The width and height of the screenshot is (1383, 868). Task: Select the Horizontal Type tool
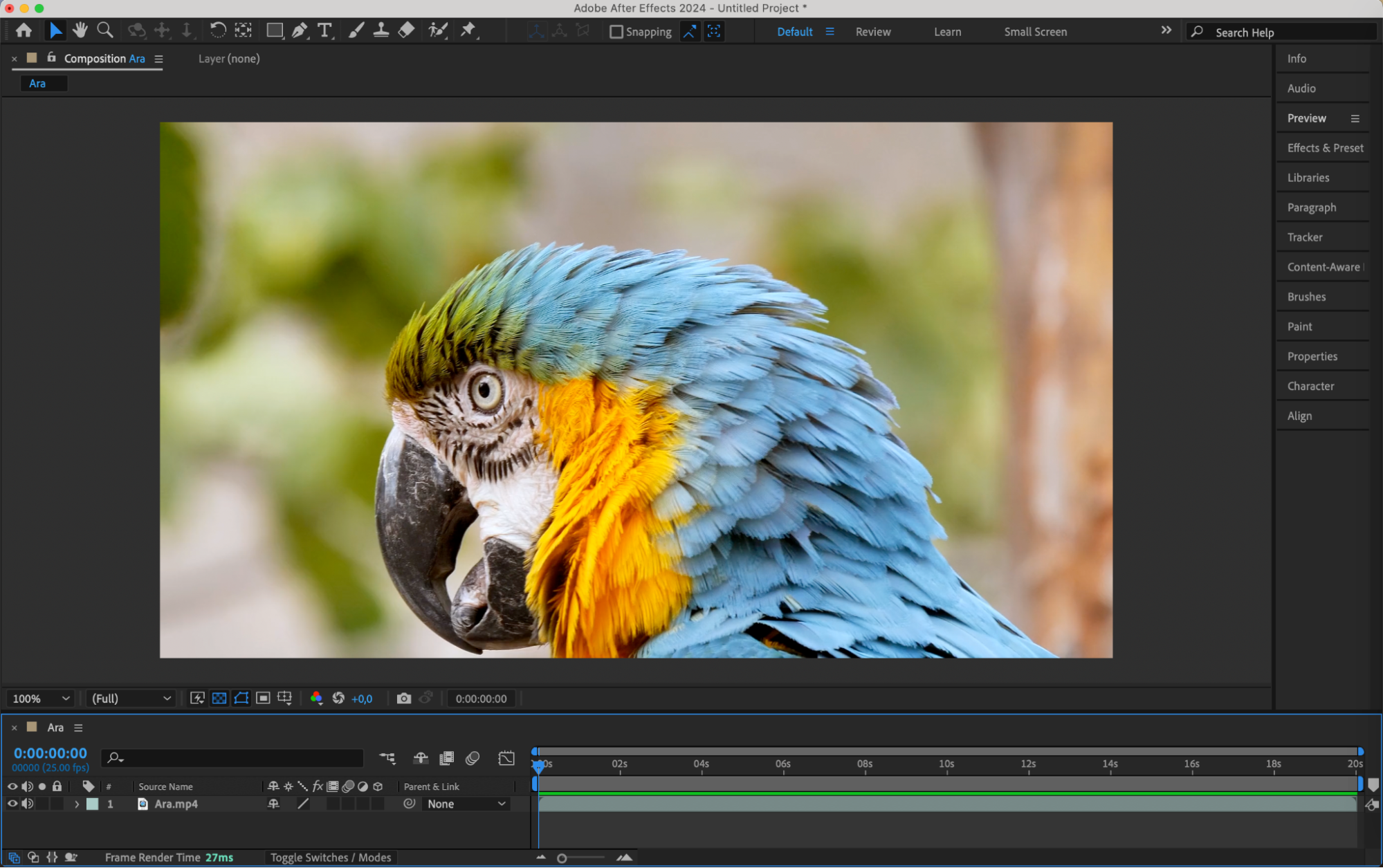point(324,30)
